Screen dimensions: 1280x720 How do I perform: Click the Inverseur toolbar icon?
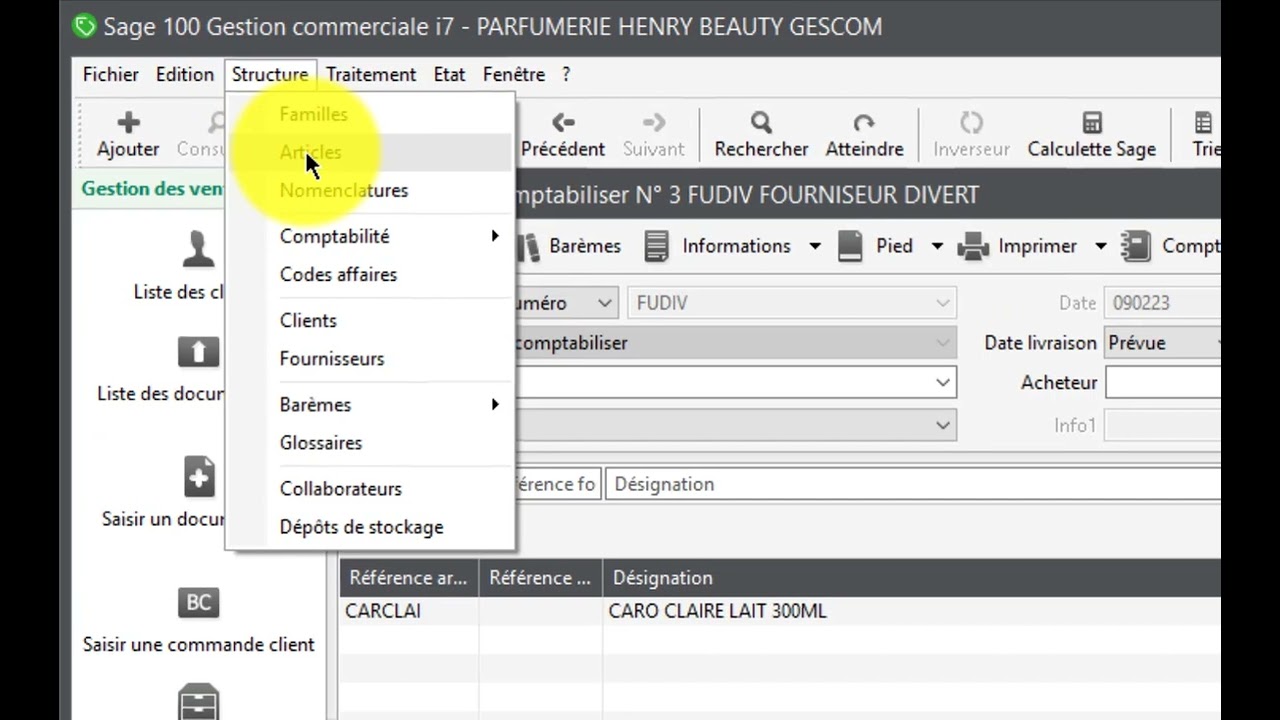[971, 123]
